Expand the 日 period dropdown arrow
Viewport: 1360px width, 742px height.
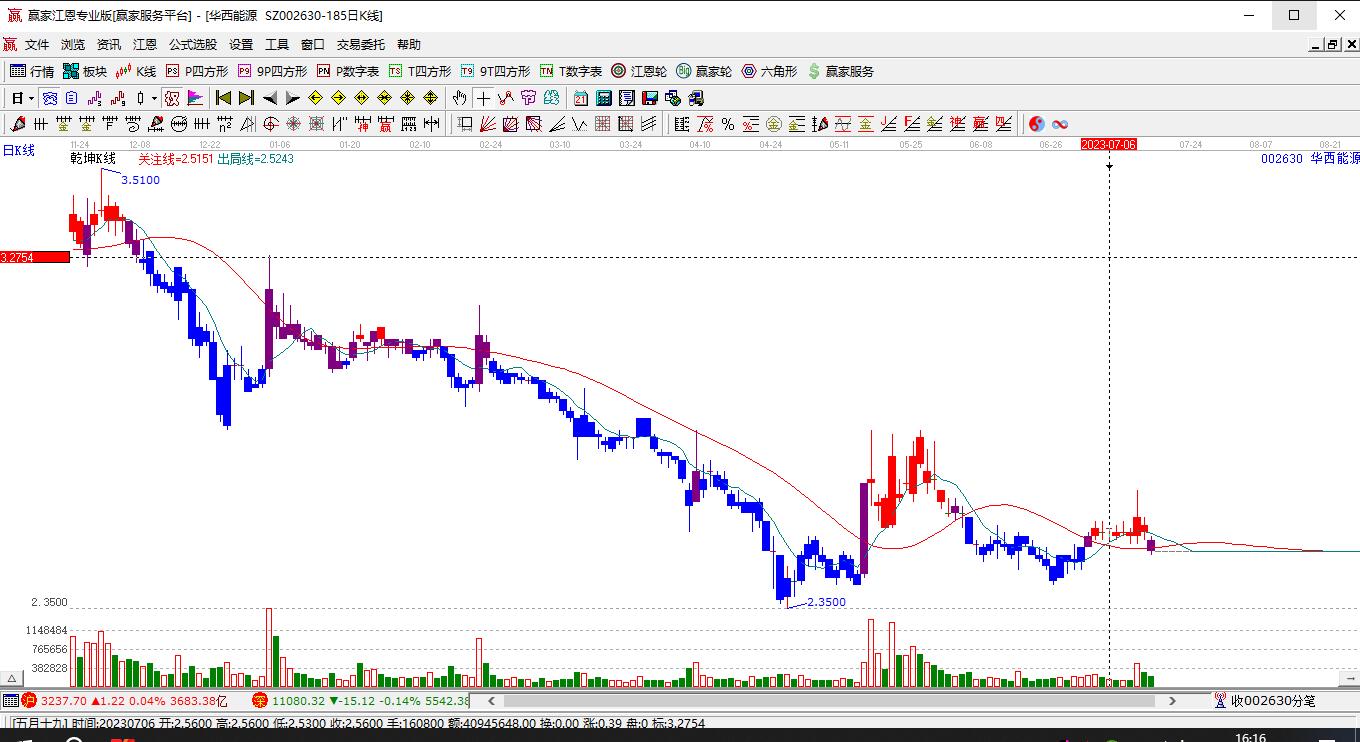pos(32,98)
